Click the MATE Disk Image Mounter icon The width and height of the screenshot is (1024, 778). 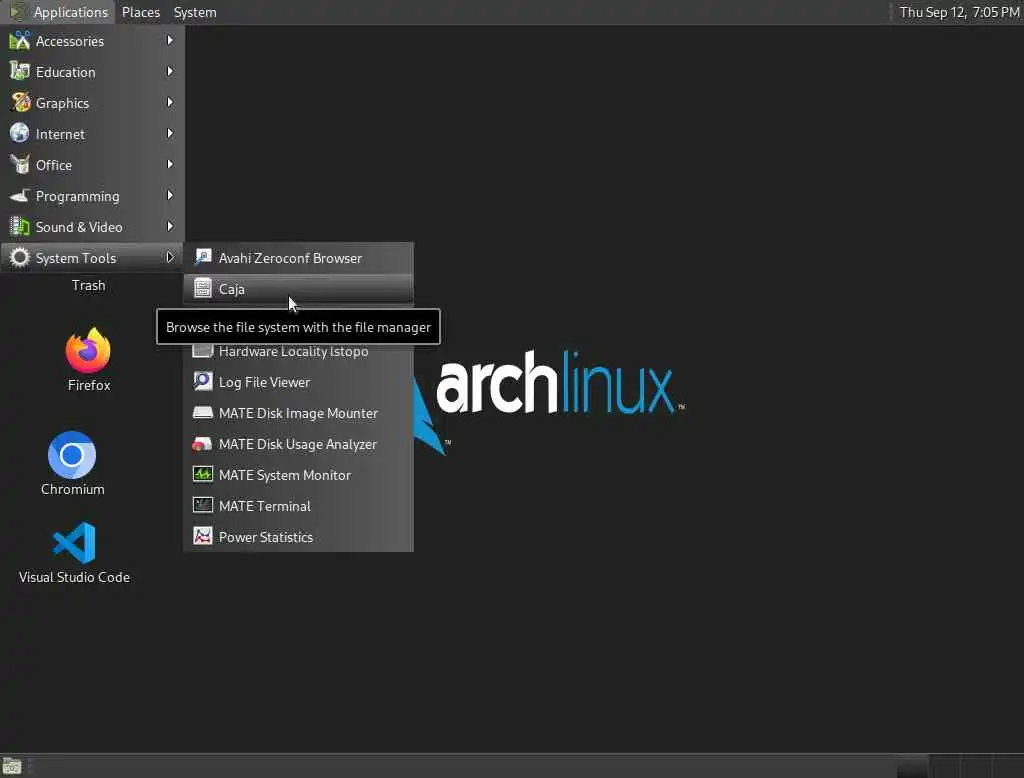click(x=203, y=413)
